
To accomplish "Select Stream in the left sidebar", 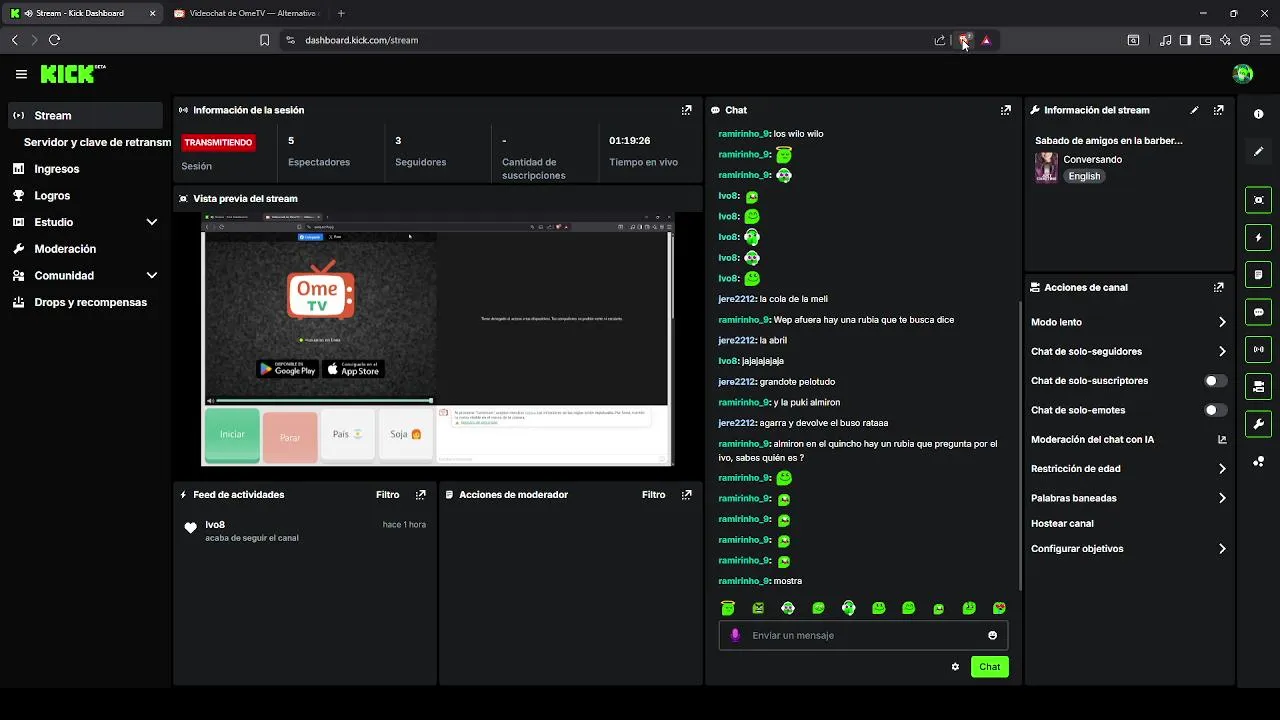I will click(85, 115).
